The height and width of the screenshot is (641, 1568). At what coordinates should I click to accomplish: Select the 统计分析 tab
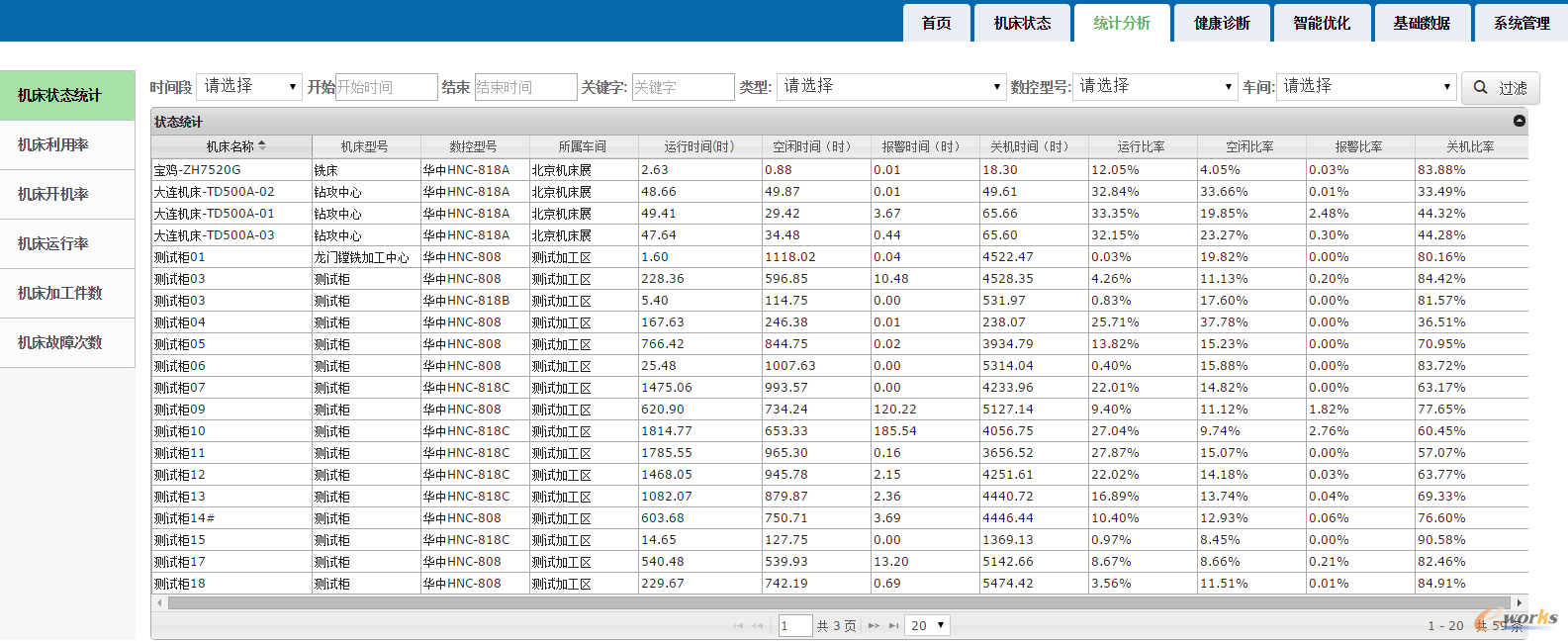(x=1122, y=23)
